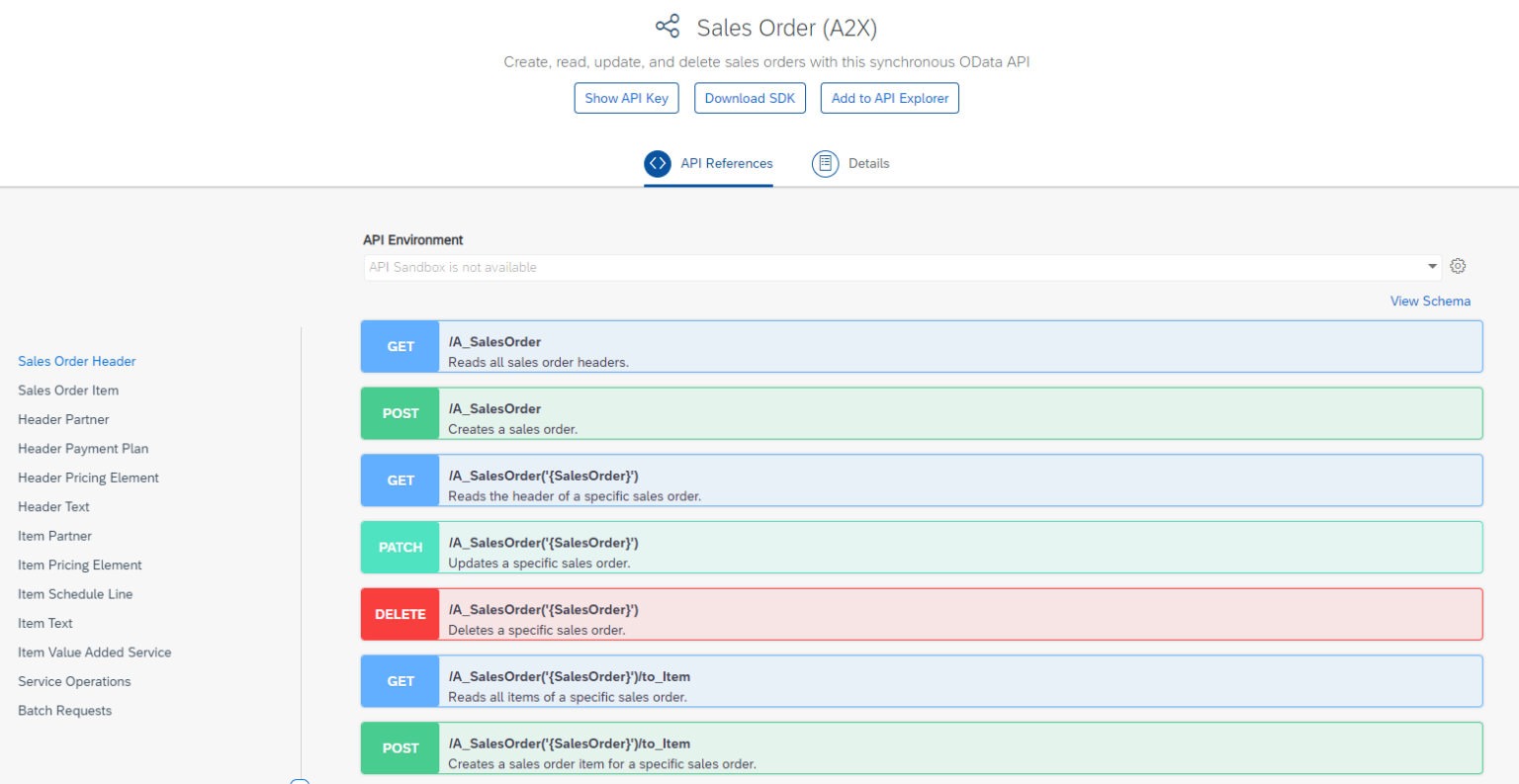Viewport: 1519px width, 784px height.
Task: Open the API Environment dropdown arrow
Action: (1431, 266)
